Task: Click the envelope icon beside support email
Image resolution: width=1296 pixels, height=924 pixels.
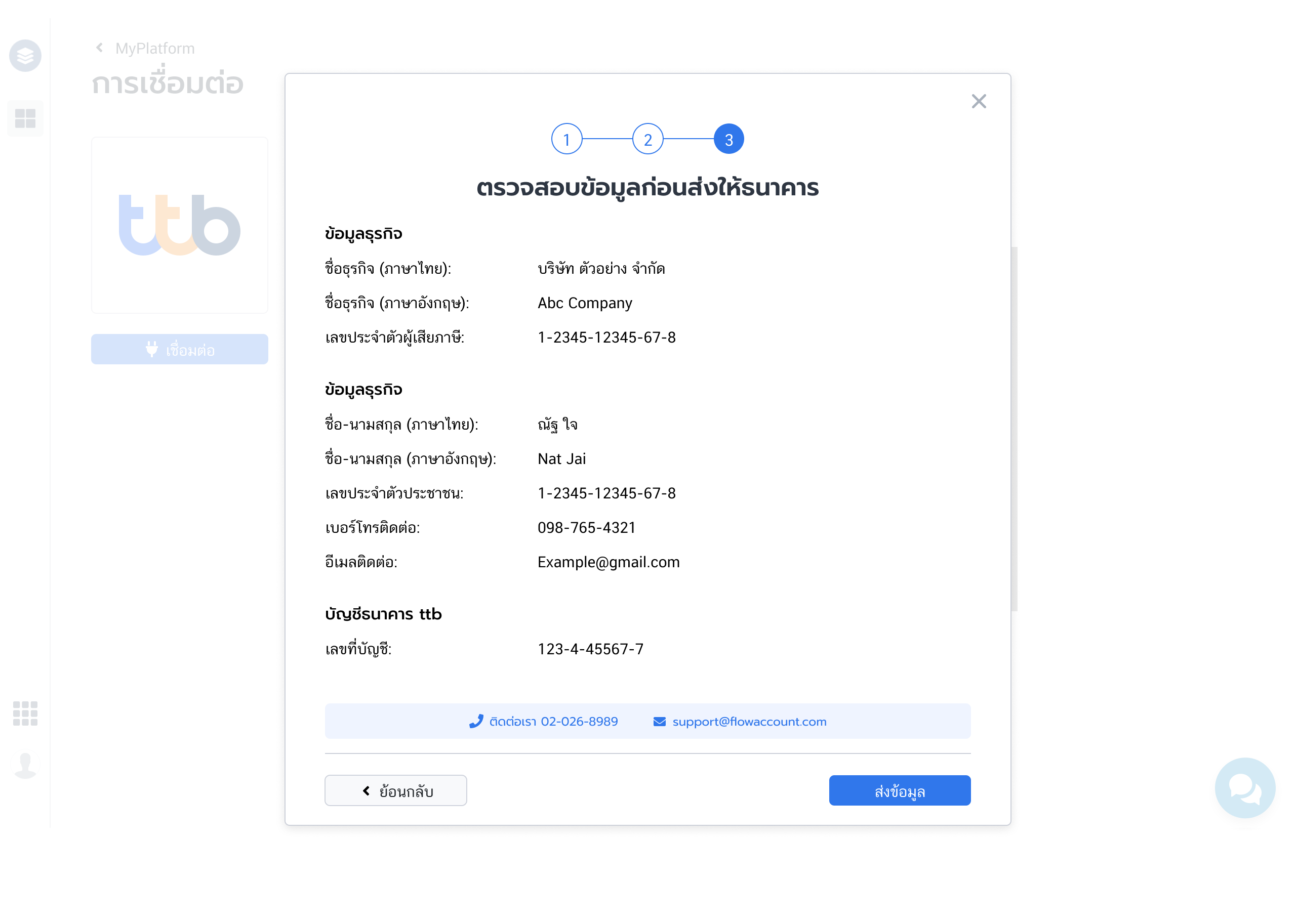Action: click(x=659, y=722)
